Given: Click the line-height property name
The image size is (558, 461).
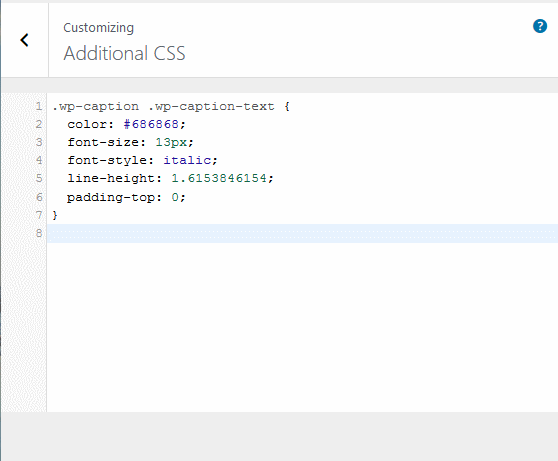Looking at the screenshot, I should 111,178.
